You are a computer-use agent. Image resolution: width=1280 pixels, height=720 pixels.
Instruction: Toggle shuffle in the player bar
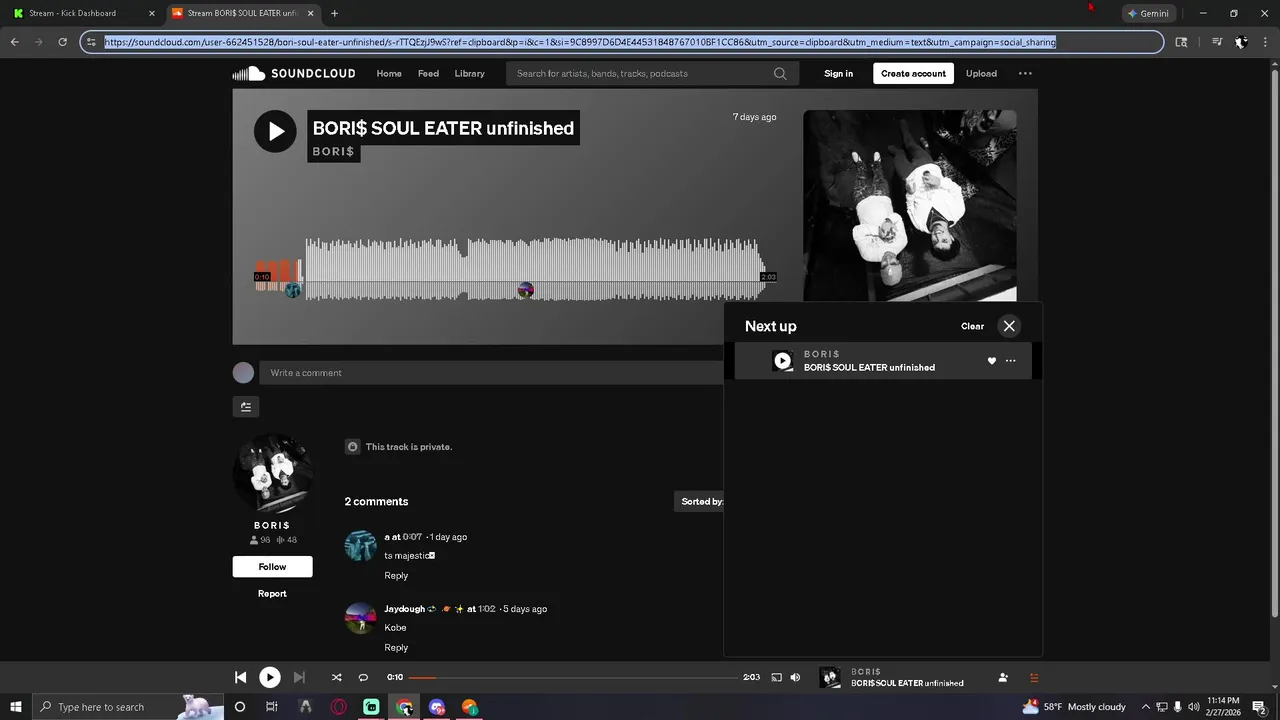pos(336,677)
